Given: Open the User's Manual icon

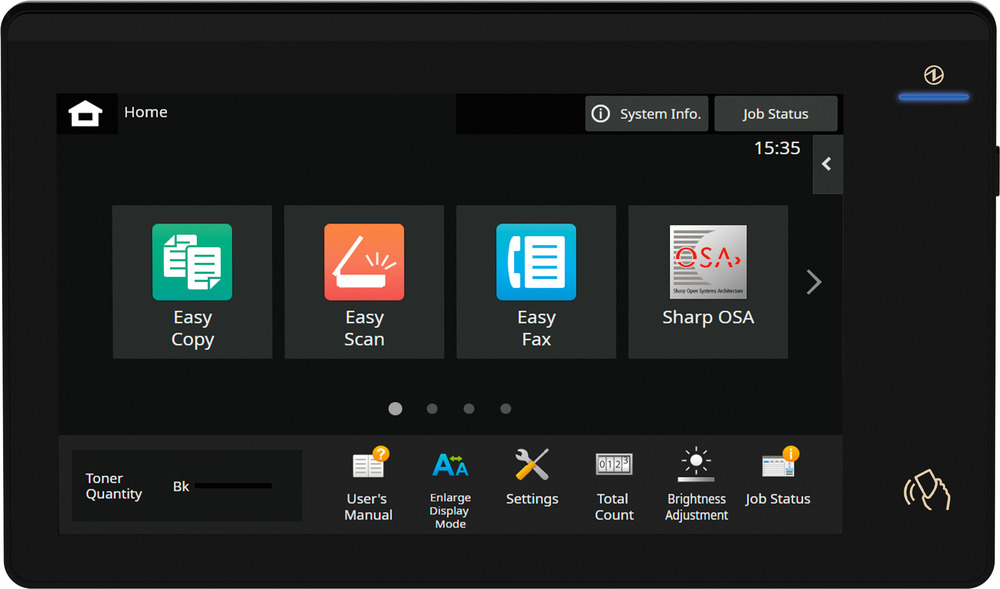Looking at the screenshot, I should (368, 485).
